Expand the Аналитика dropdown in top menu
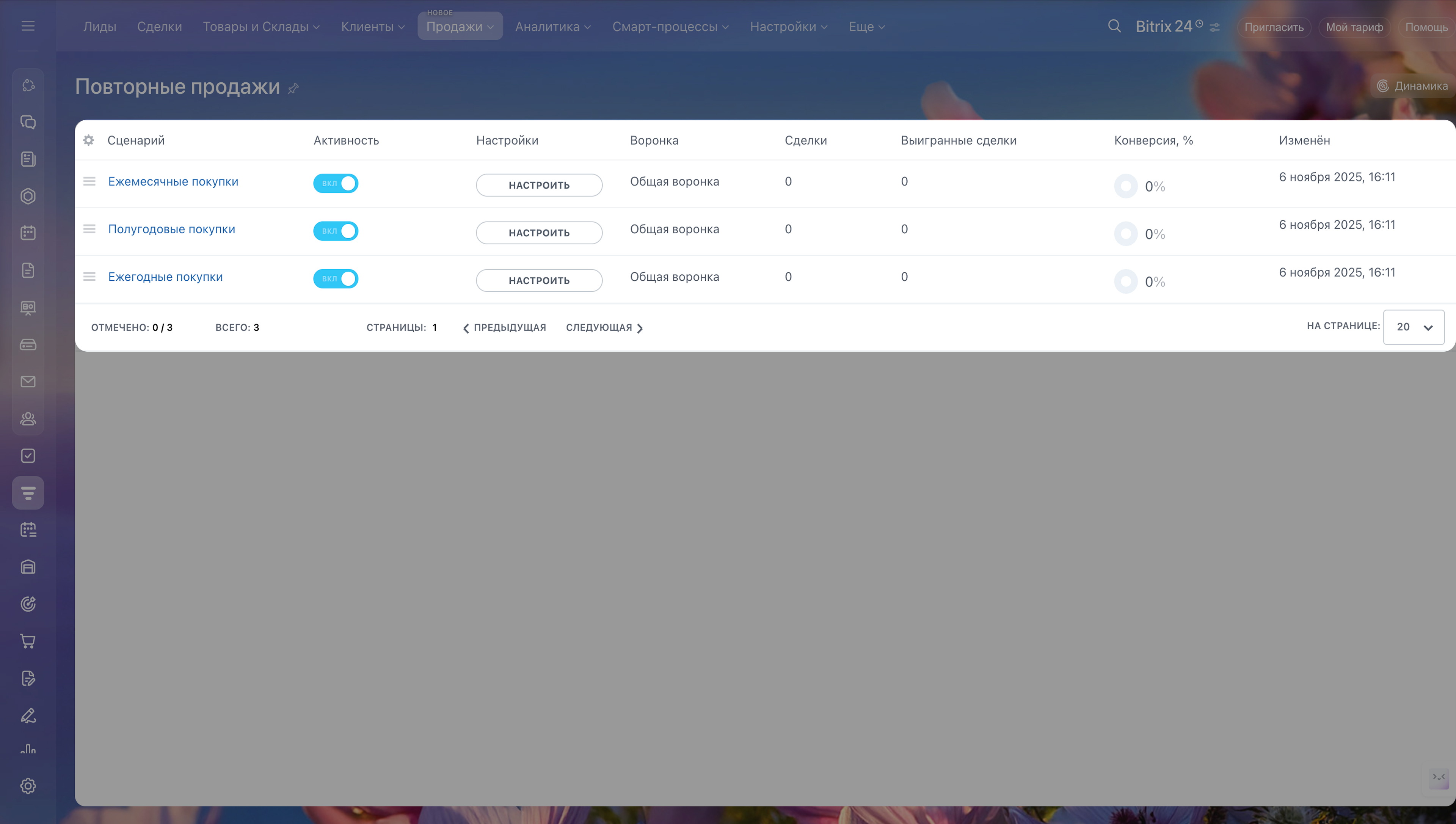Viewport: 1456px width, 824px height. 552,27
